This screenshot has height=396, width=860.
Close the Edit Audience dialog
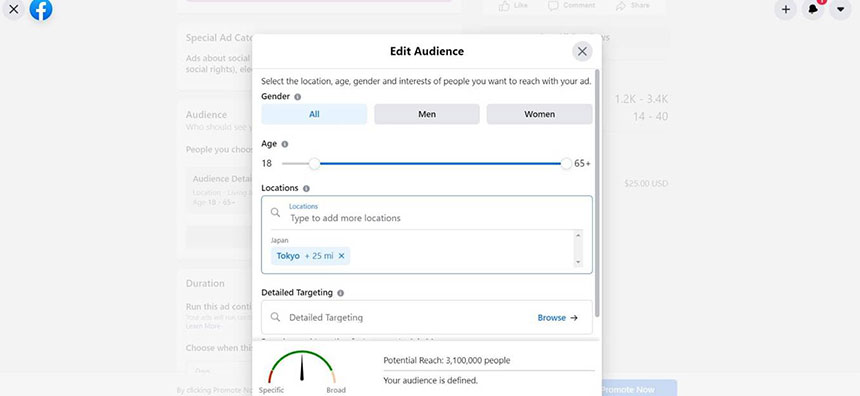(582, 52)
